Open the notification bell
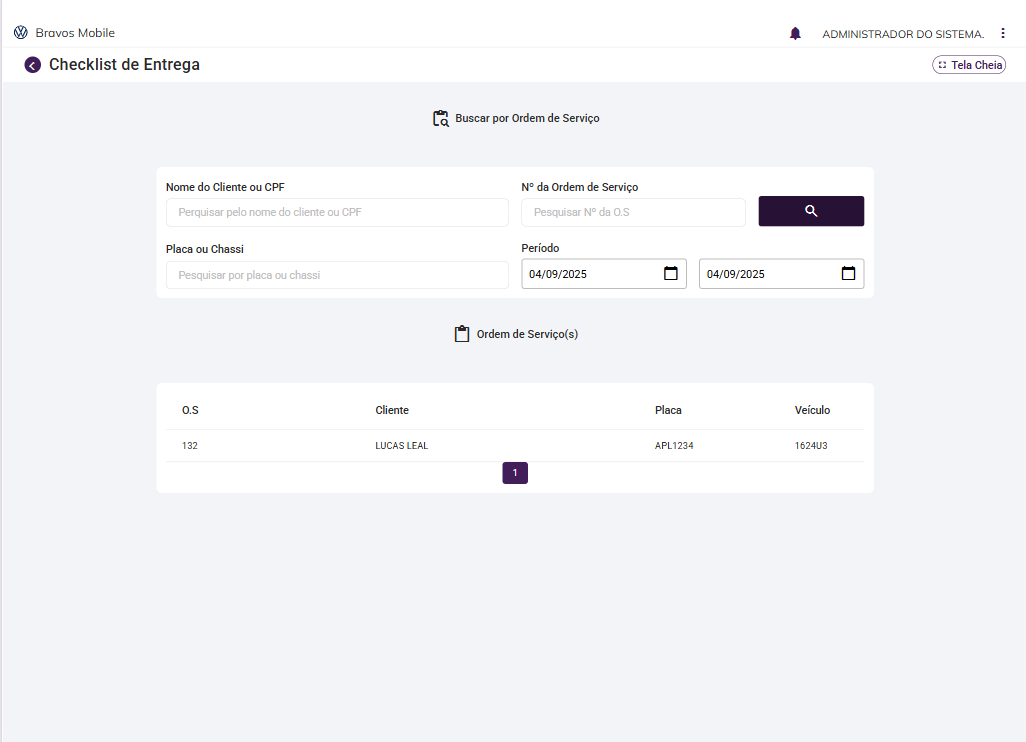The image size is (1026, 742). point(795,33)
